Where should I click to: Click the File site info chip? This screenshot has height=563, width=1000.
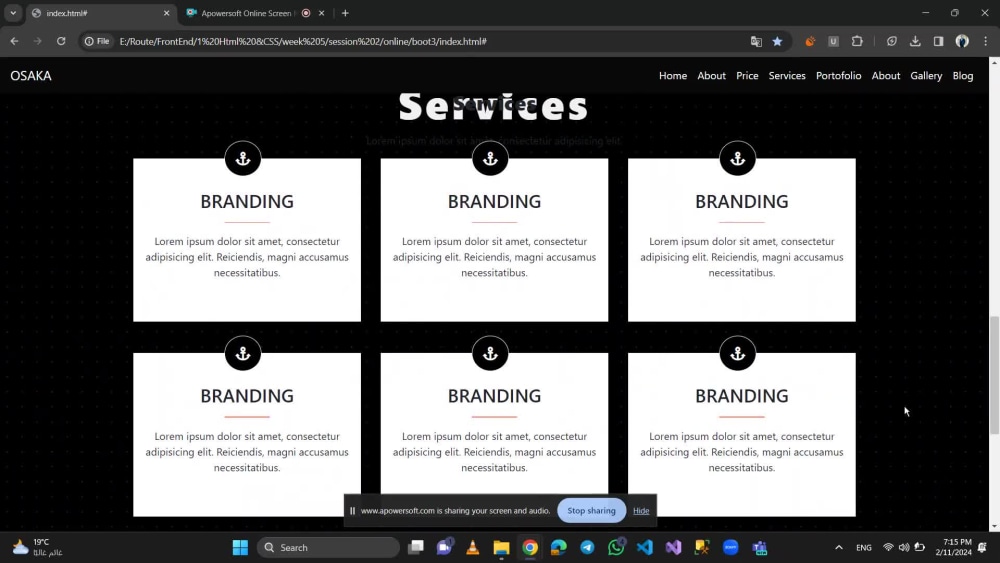click(x=97, y=41)
